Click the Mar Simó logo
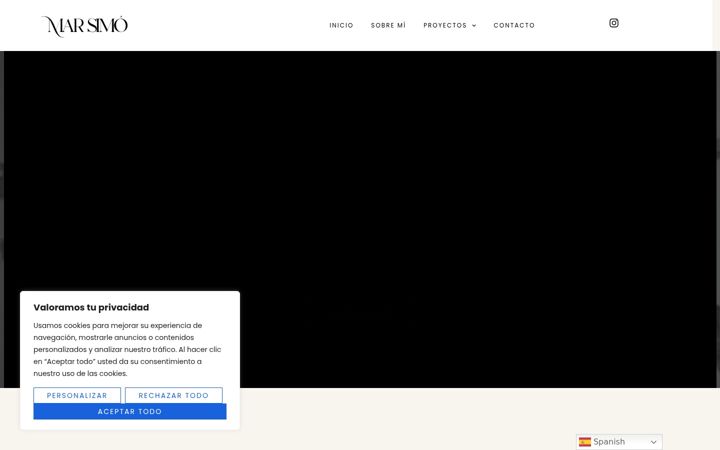The width and height of the screenshot is (720, 450). (x=85, y=26)
